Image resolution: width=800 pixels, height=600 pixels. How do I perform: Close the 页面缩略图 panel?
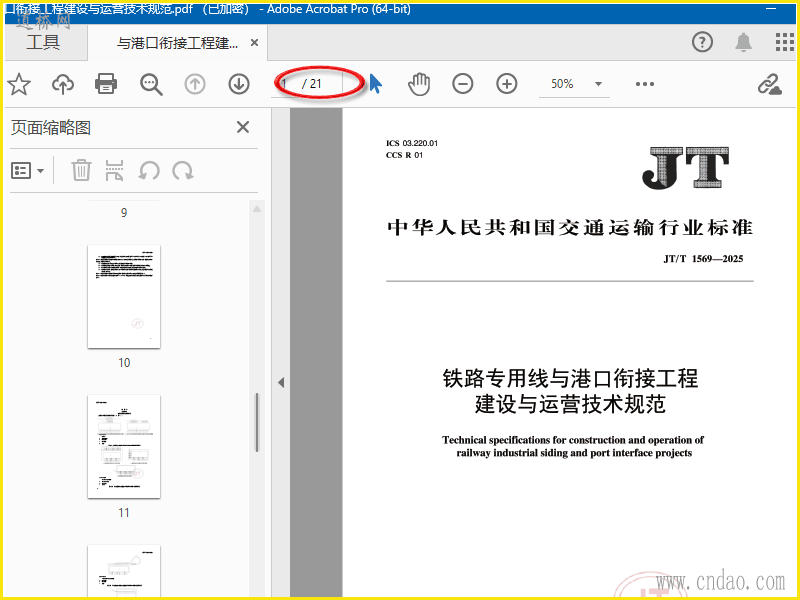pyautogui.click(x=243, y=127)
